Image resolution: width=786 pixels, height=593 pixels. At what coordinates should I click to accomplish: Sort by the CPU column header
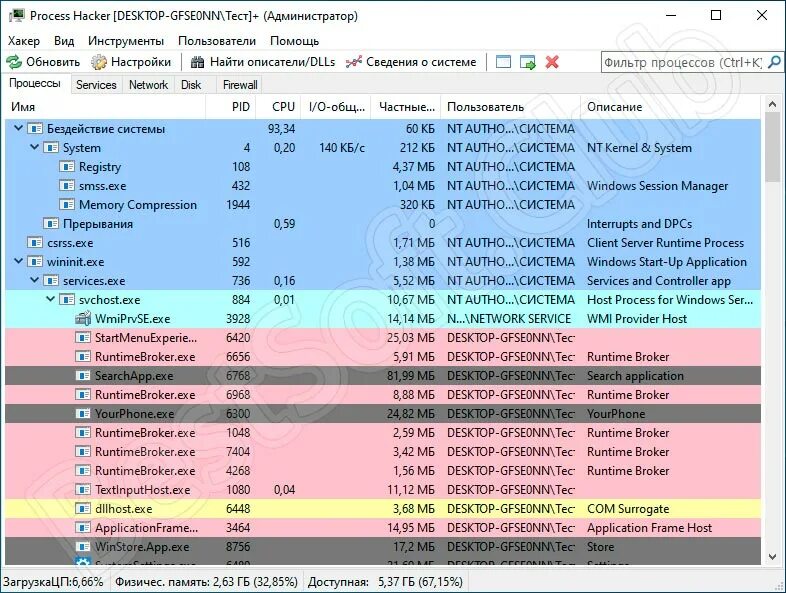tap(278, 107)
